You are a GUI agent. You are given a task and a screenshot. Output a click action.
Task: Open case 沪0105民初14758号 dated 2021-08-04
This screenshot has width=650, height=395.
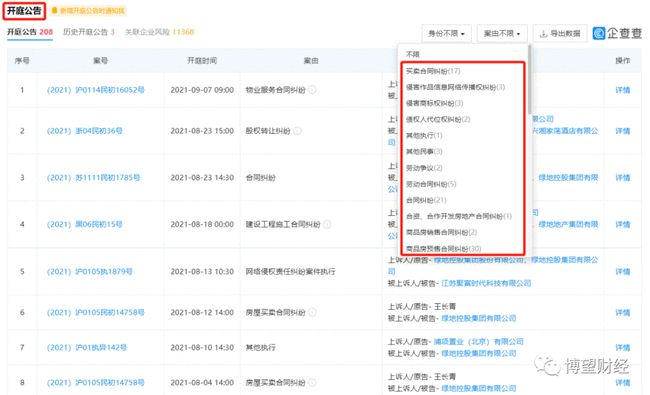click(x=95, y=383)
